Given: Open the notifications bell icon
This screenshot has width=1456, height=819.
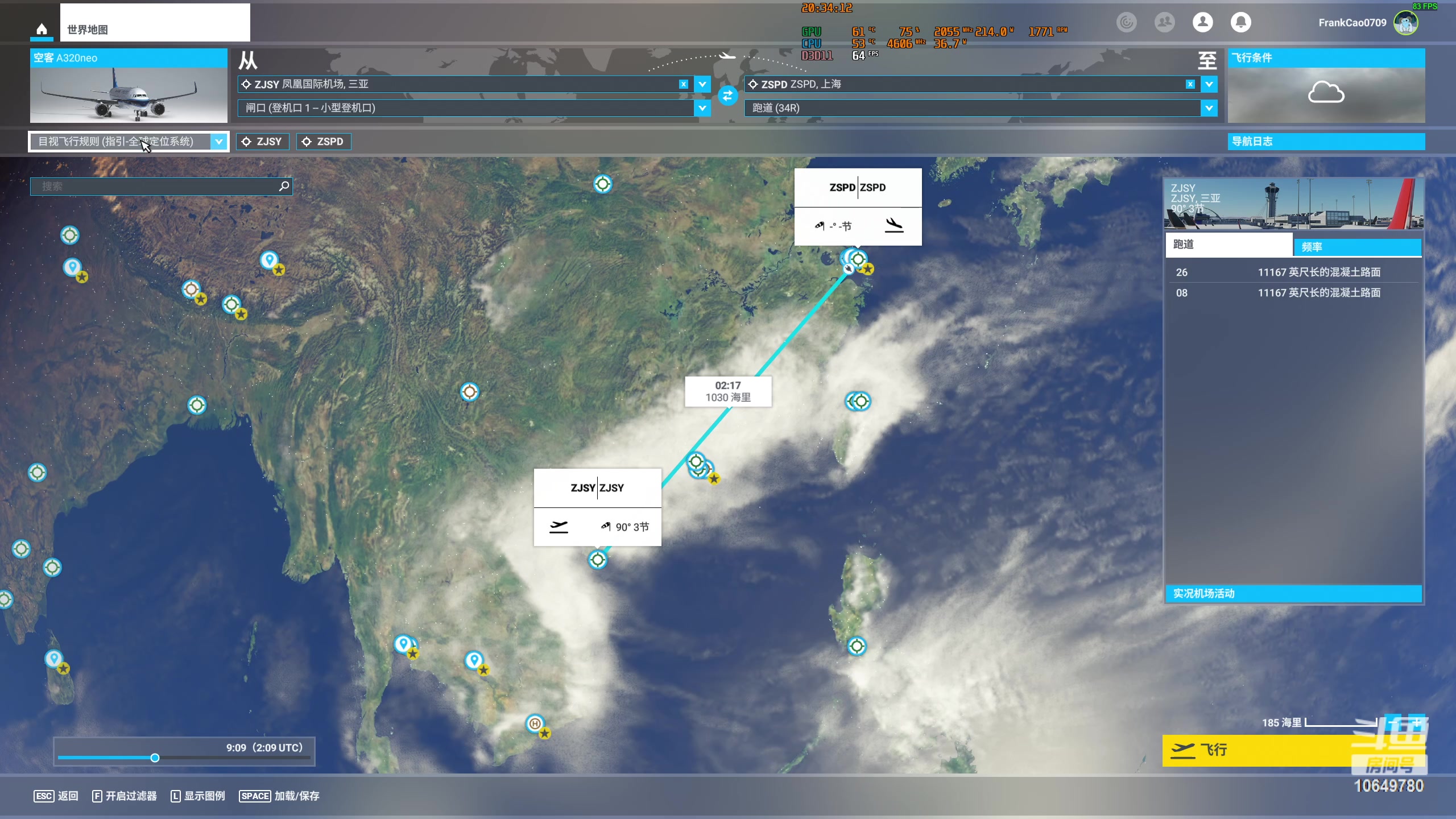Looking at the screenshot, I should (x=1240, y=22).
